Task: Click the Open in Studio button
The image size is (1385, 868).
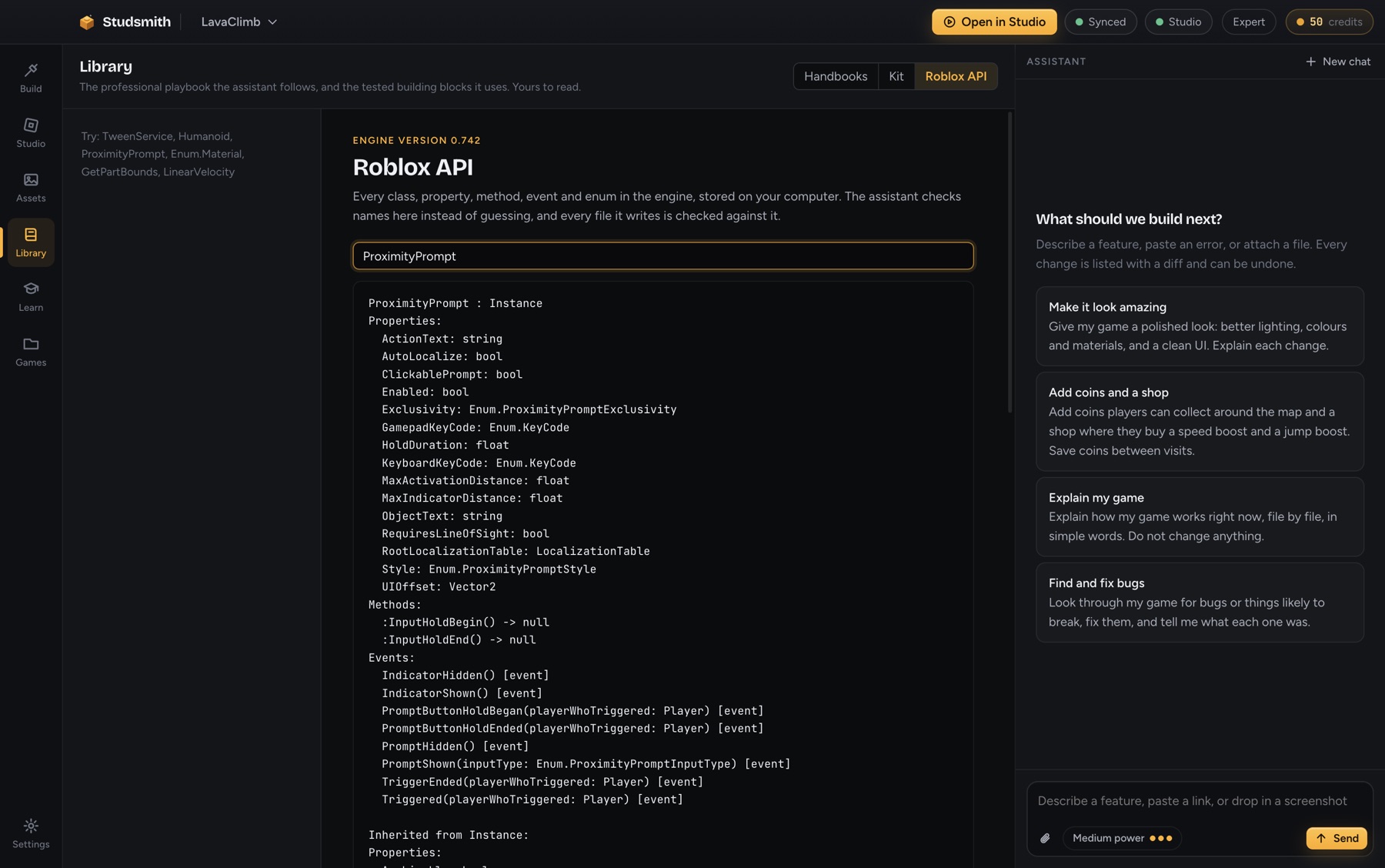Action: coord(994,22)
